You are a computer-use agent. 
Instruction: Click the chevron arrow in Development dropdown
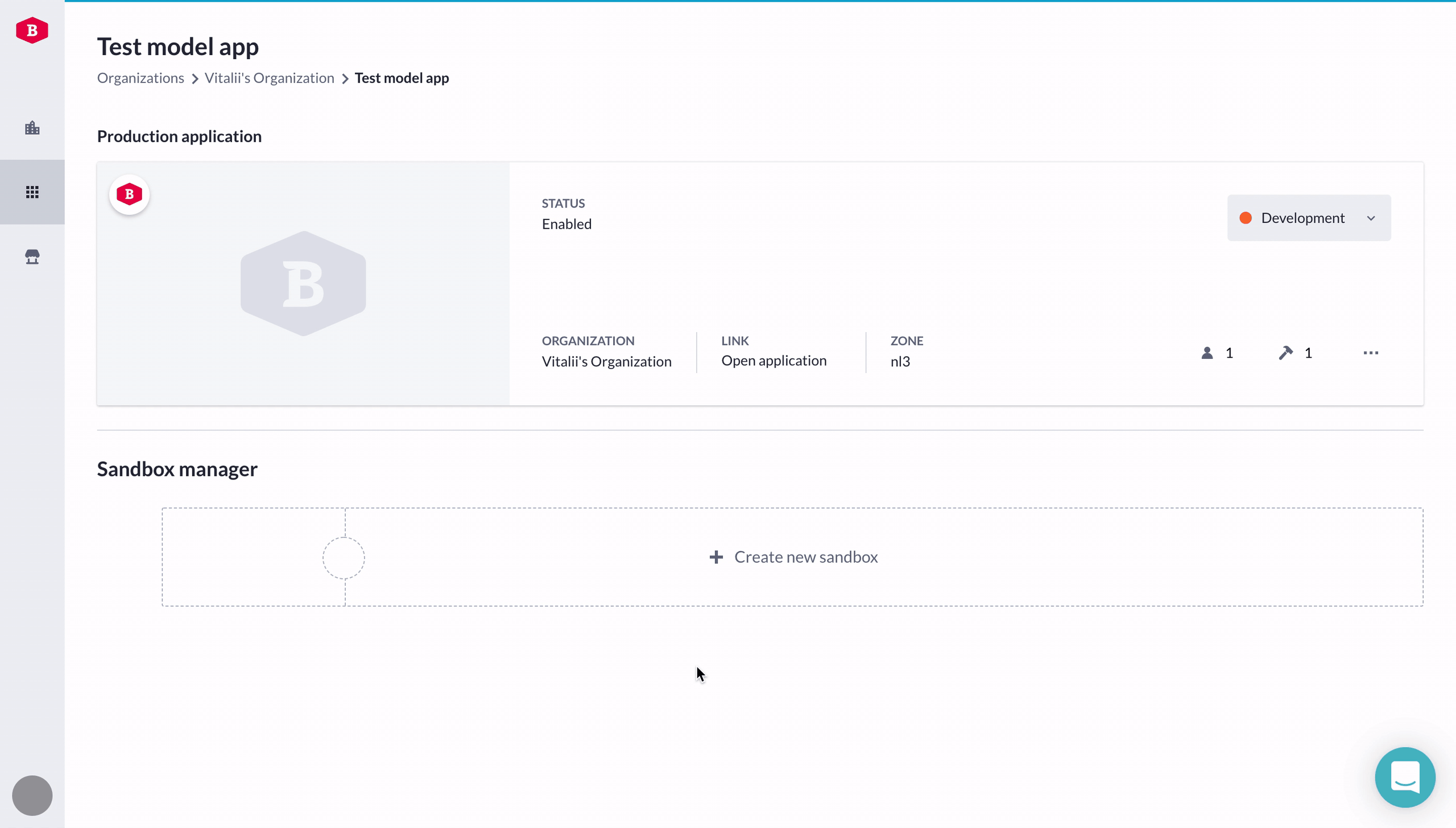(1371, 218)
